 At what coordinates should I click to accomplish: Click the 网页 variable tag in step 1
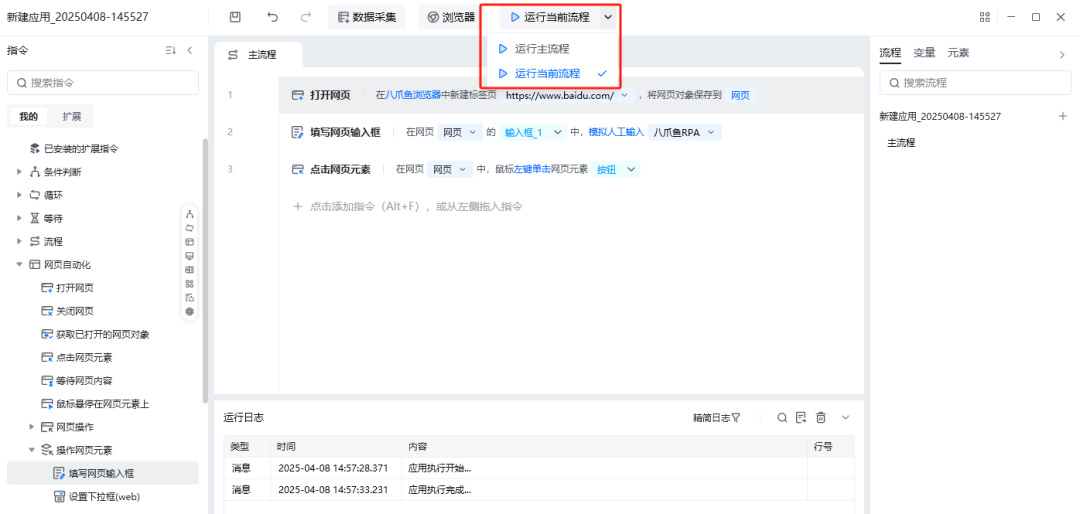[740, 96]
